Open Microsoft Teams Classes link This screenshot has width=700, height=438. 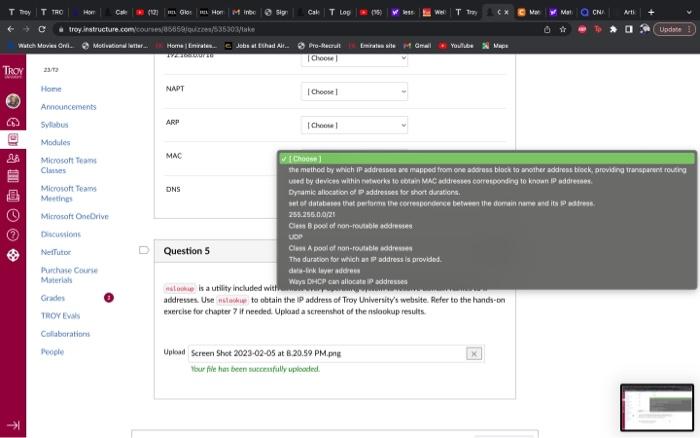(68, 165)
